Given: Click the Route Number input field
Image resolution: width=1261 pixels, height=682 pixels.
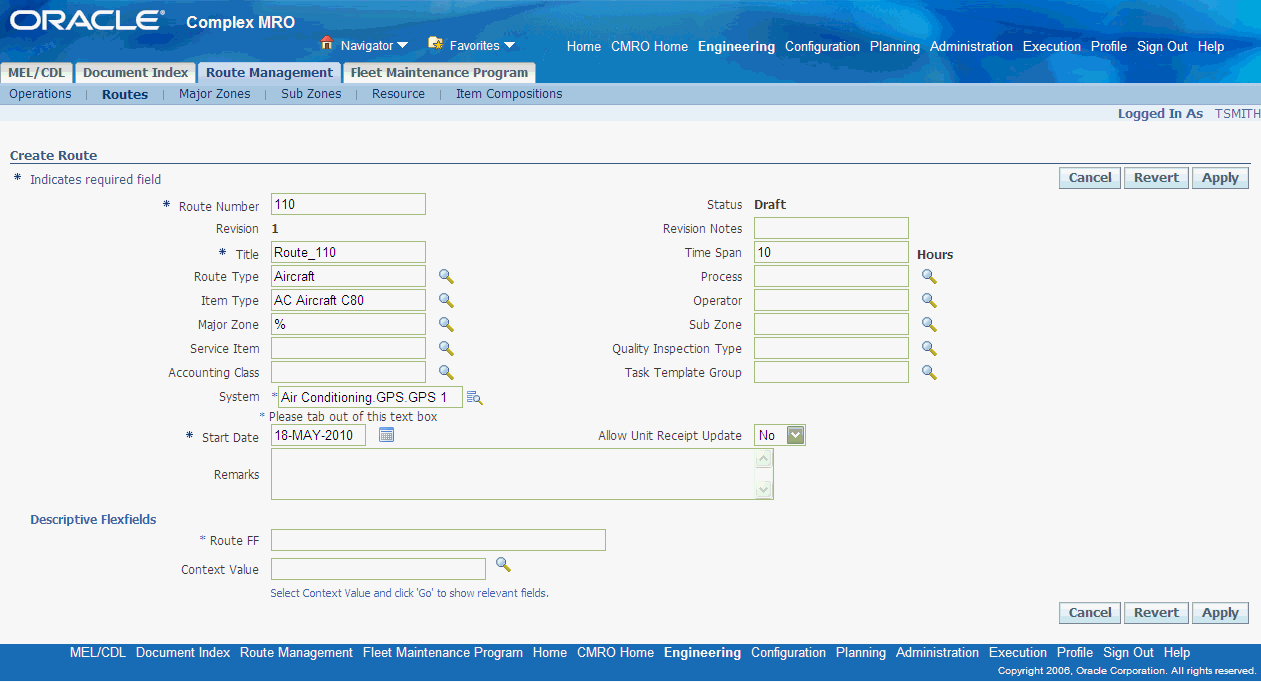Looking at the screenshot, I should click(x=348, y=204).
